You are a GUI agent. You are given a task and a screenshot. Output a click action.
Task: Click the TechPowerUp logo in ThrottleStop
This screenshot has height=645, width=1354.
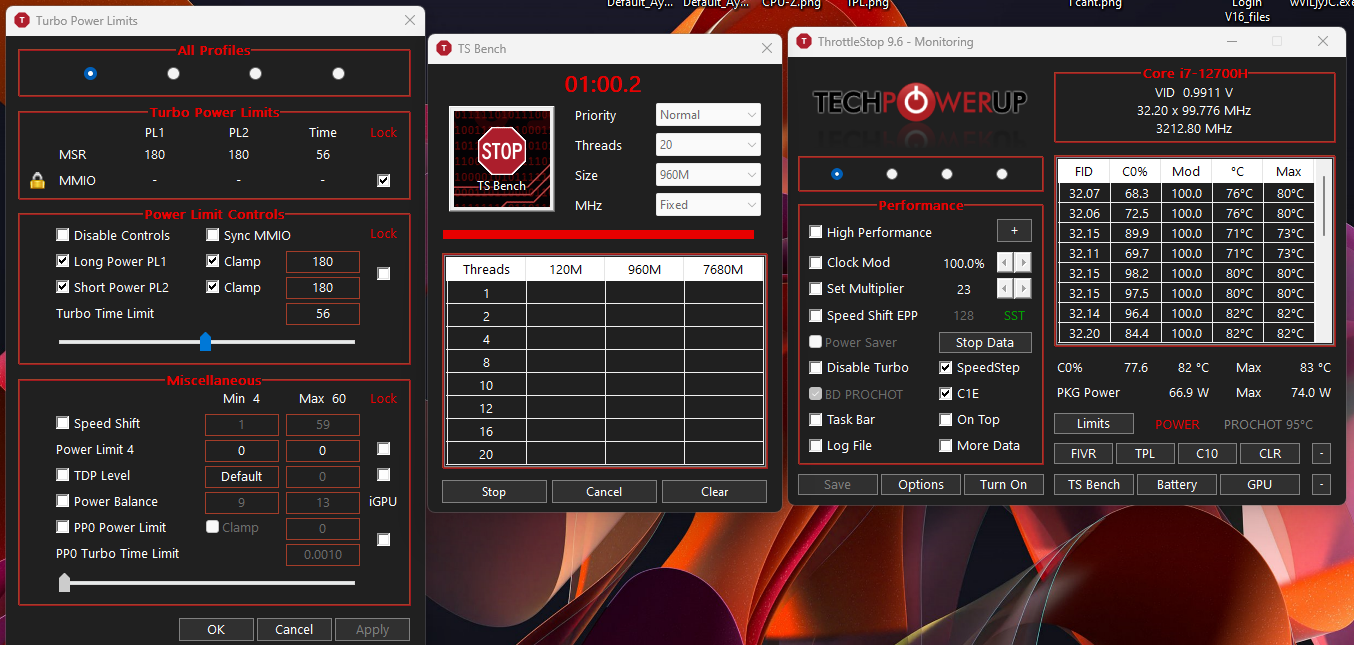point(919,102)
